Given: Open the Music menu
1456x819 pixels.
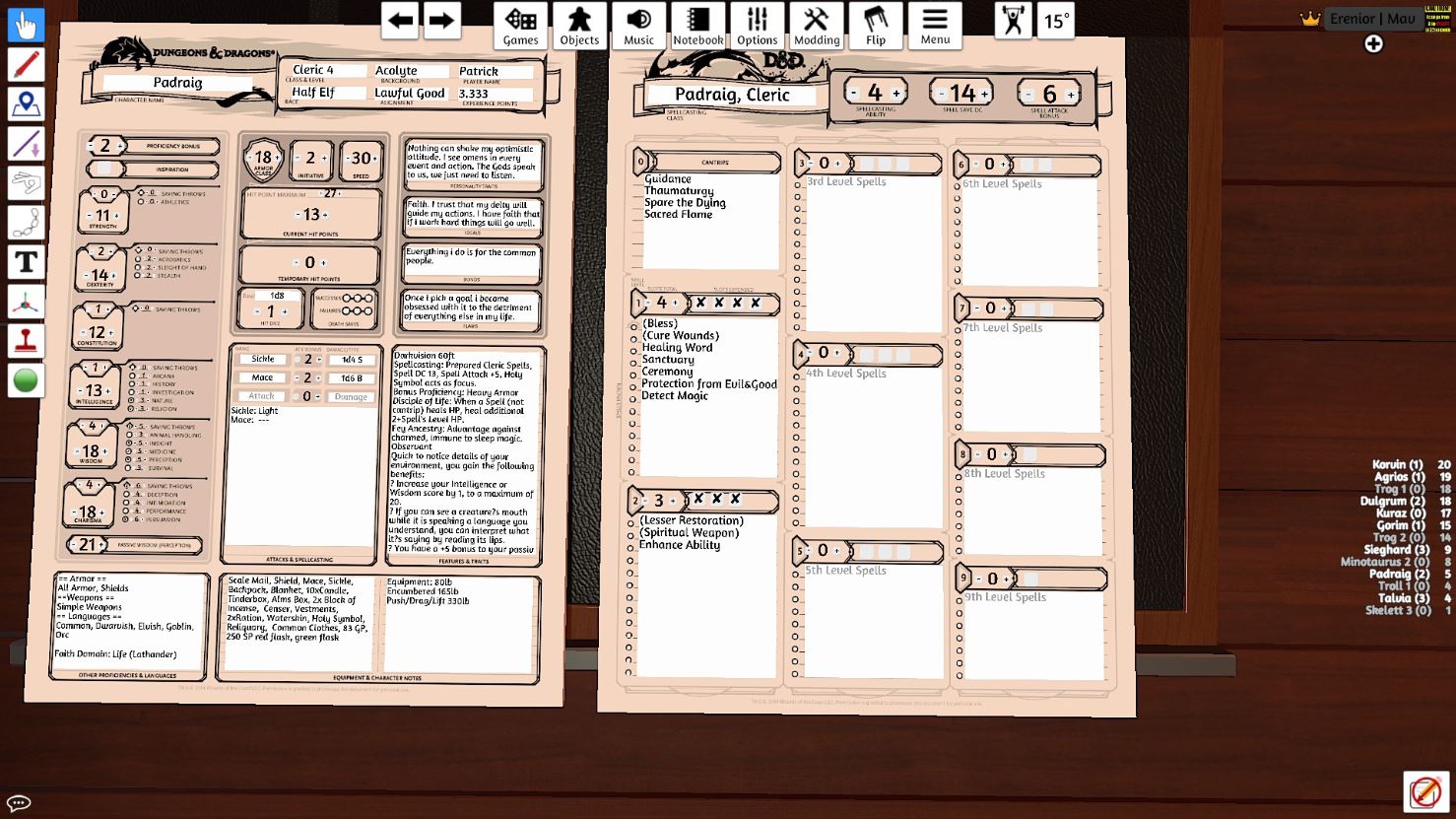Looking at the screenshot, I should (x=638, y=25).
